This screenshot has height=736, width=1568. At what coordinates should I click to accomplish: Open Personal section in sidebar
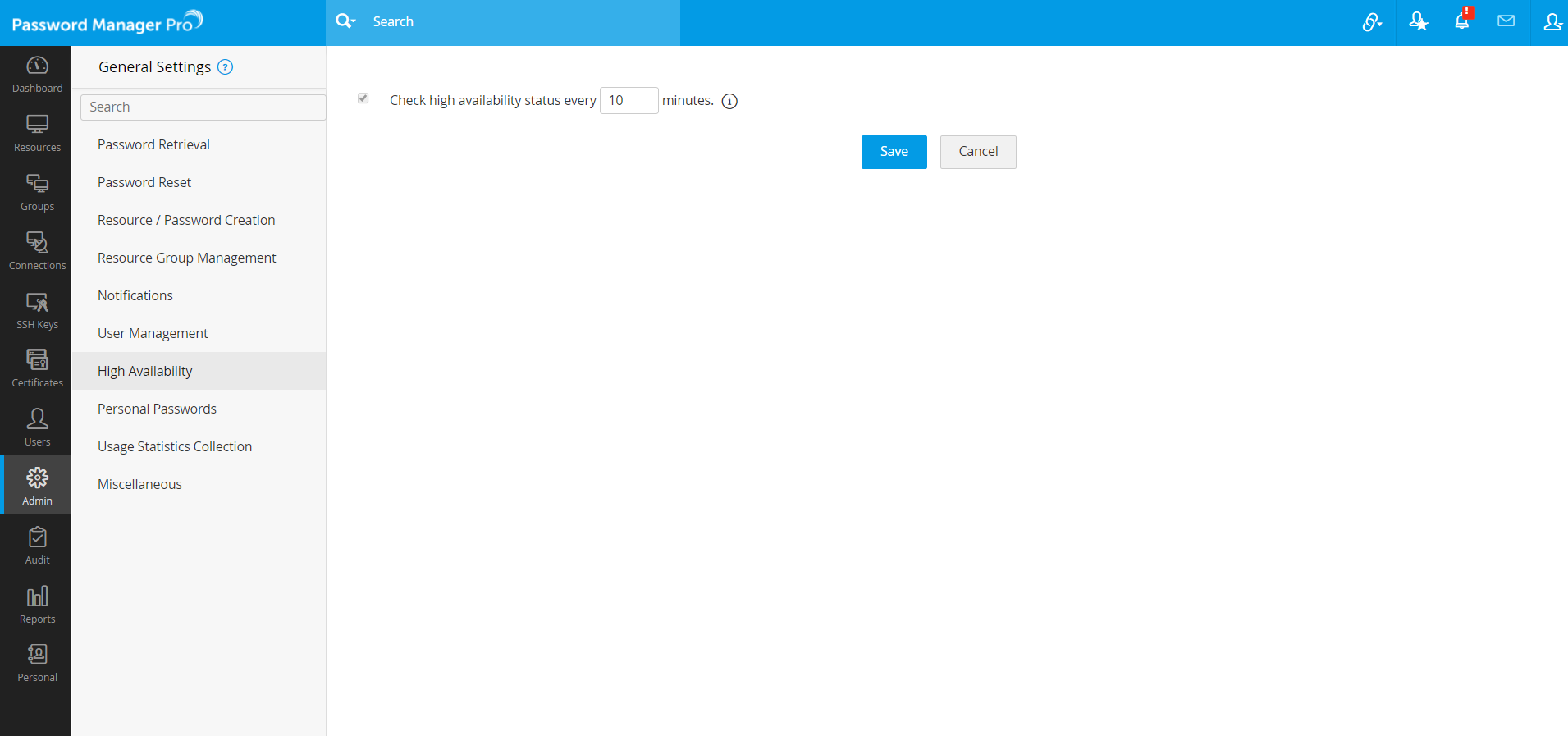click(x=37, y=664)
